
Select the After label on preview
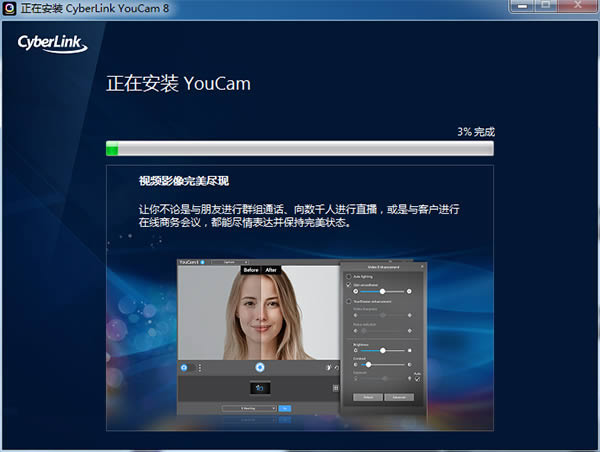[271, 270]
